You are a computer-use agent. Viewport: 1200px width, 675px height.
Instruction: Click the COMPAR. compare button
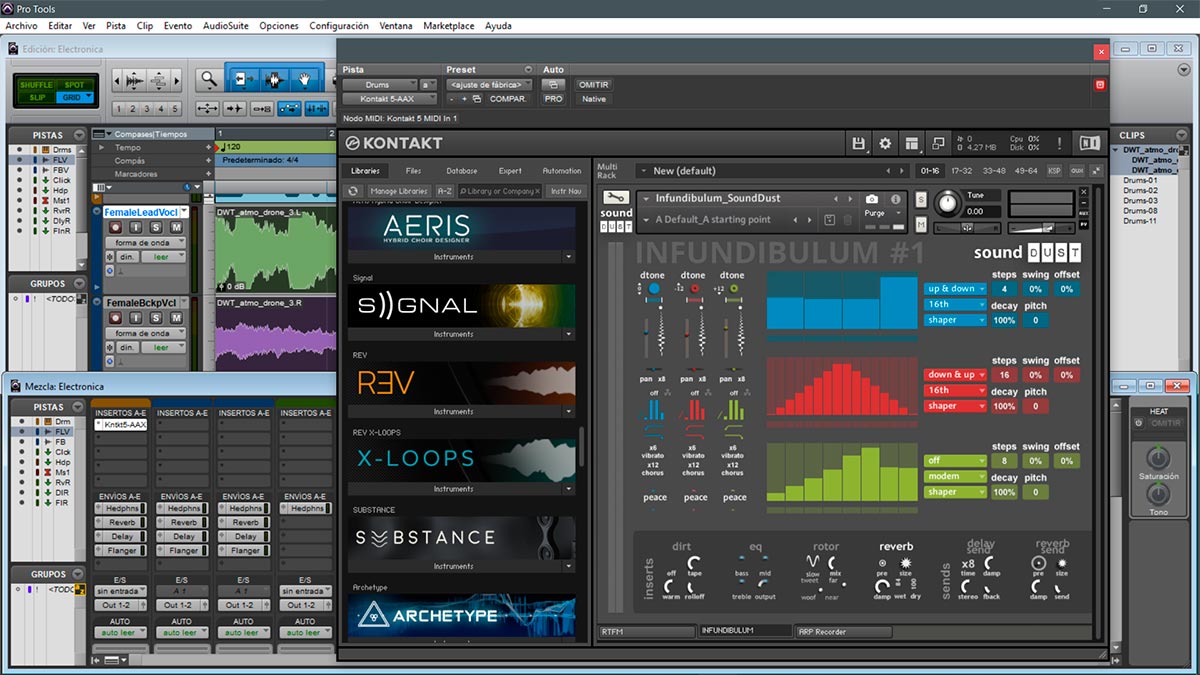tap(508, 99)
